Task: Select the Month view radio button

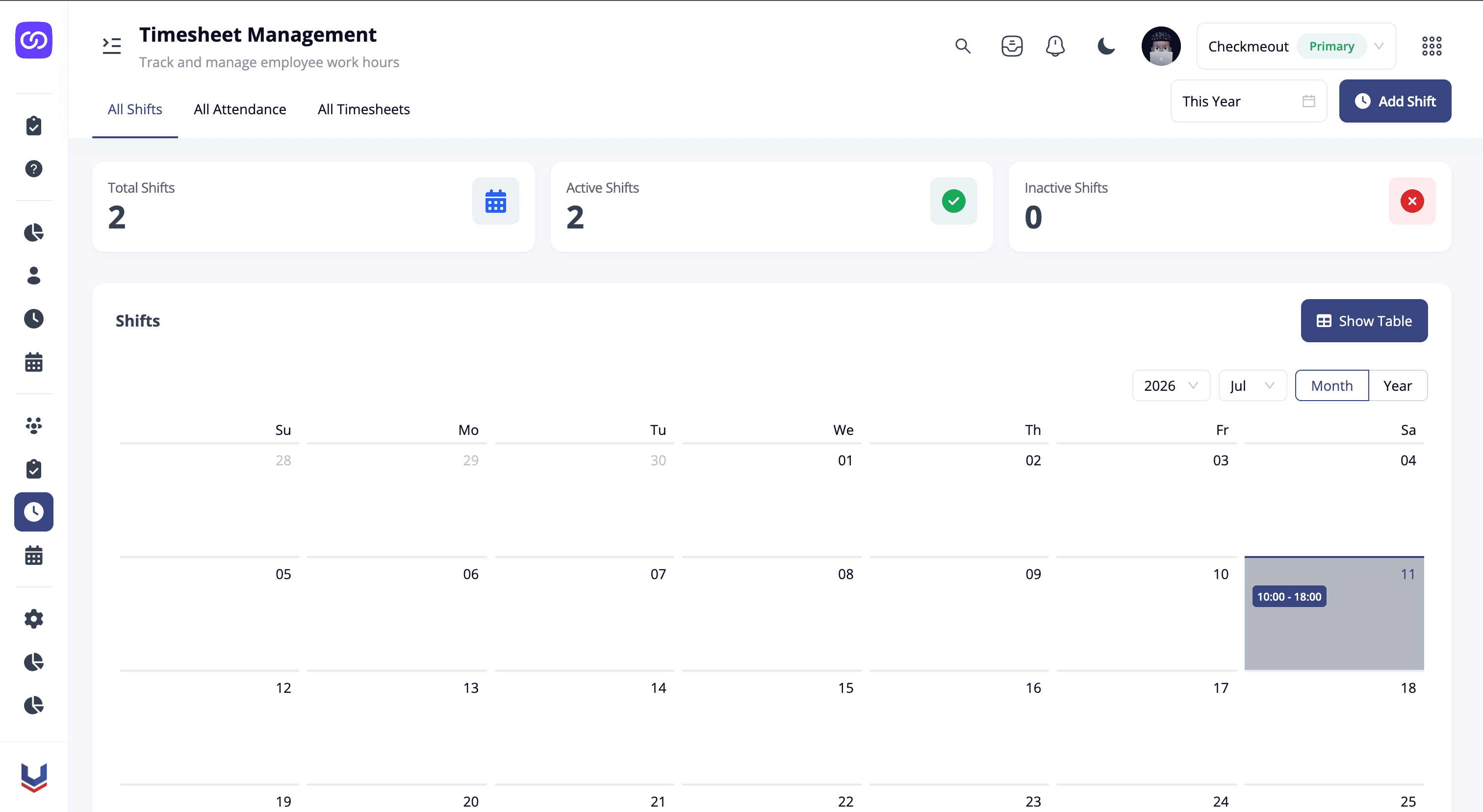Action: (1331, 385)
